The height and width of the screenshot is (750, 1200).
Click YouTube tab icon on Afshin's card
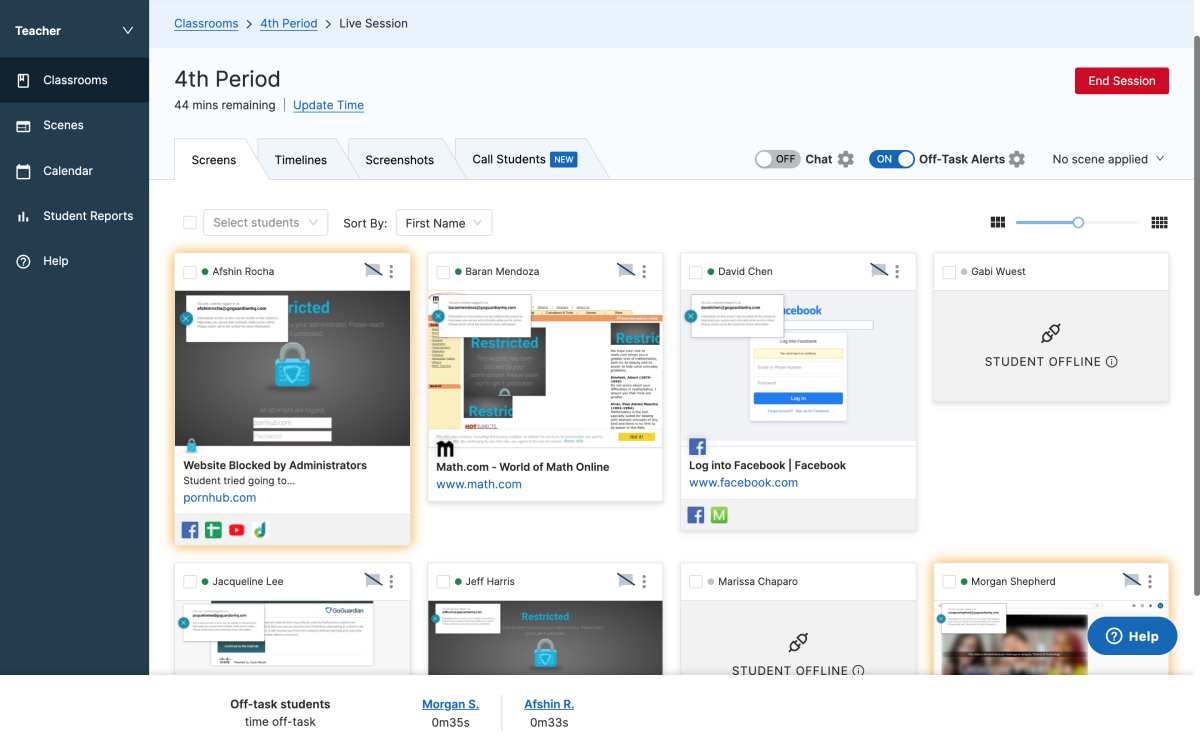(237, 530)
